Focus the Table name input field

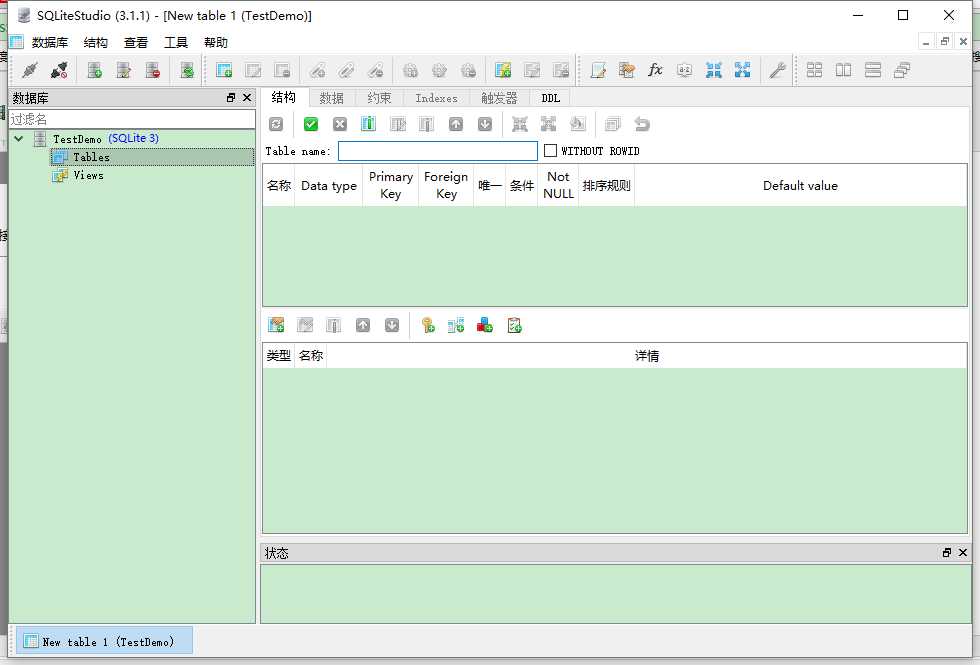click(x=438, y=151)
